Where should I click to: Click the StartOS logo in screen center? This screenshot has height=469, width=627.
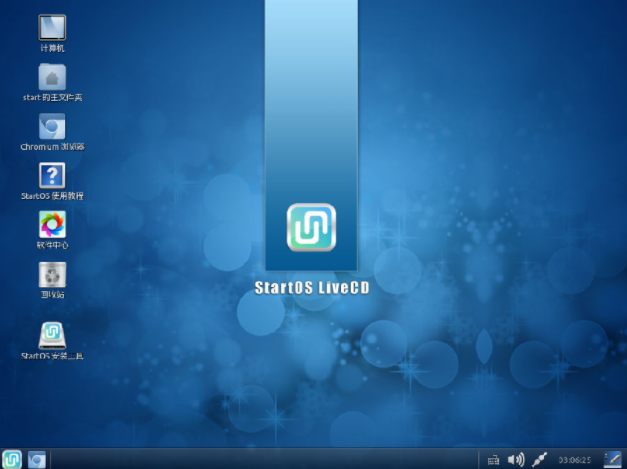[311, 227]
